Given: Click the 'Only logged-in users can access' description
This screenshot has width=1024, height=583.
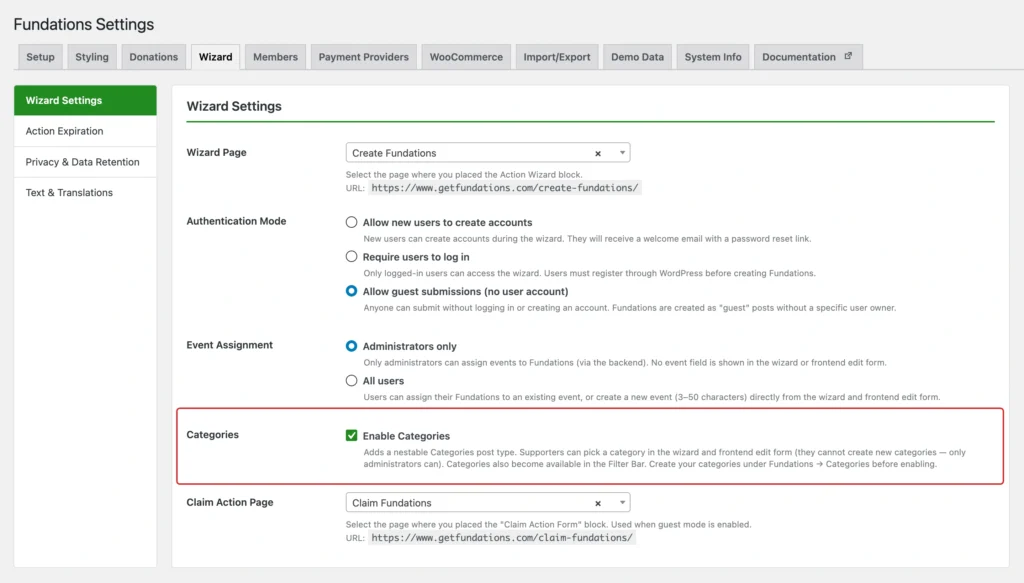Looking at the screenshot, I should tap(589, 274).
